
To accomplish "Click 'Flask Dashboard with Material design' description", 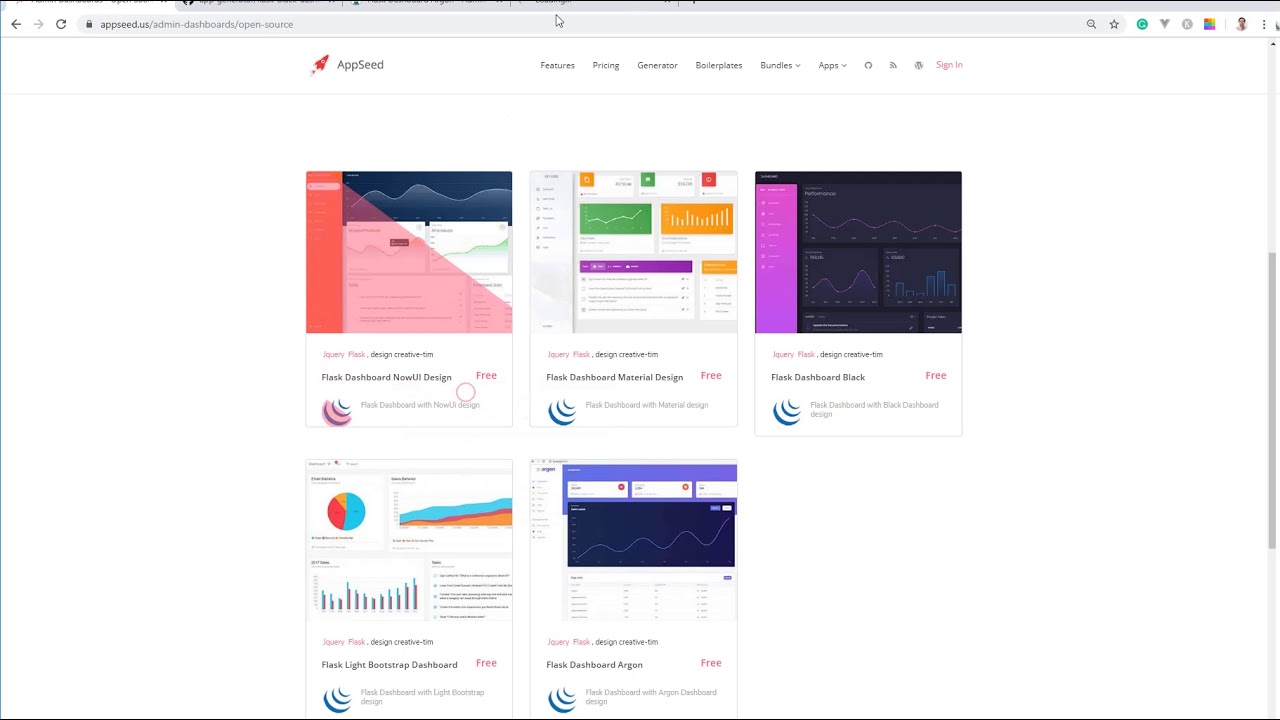I will [646, 405].
